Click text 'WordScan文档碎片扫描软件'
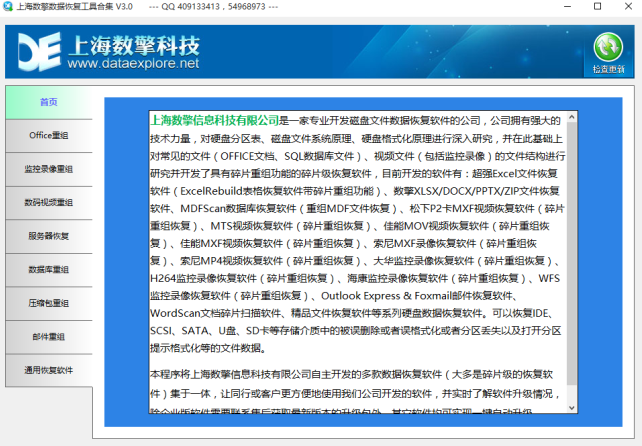 point(215,313)
